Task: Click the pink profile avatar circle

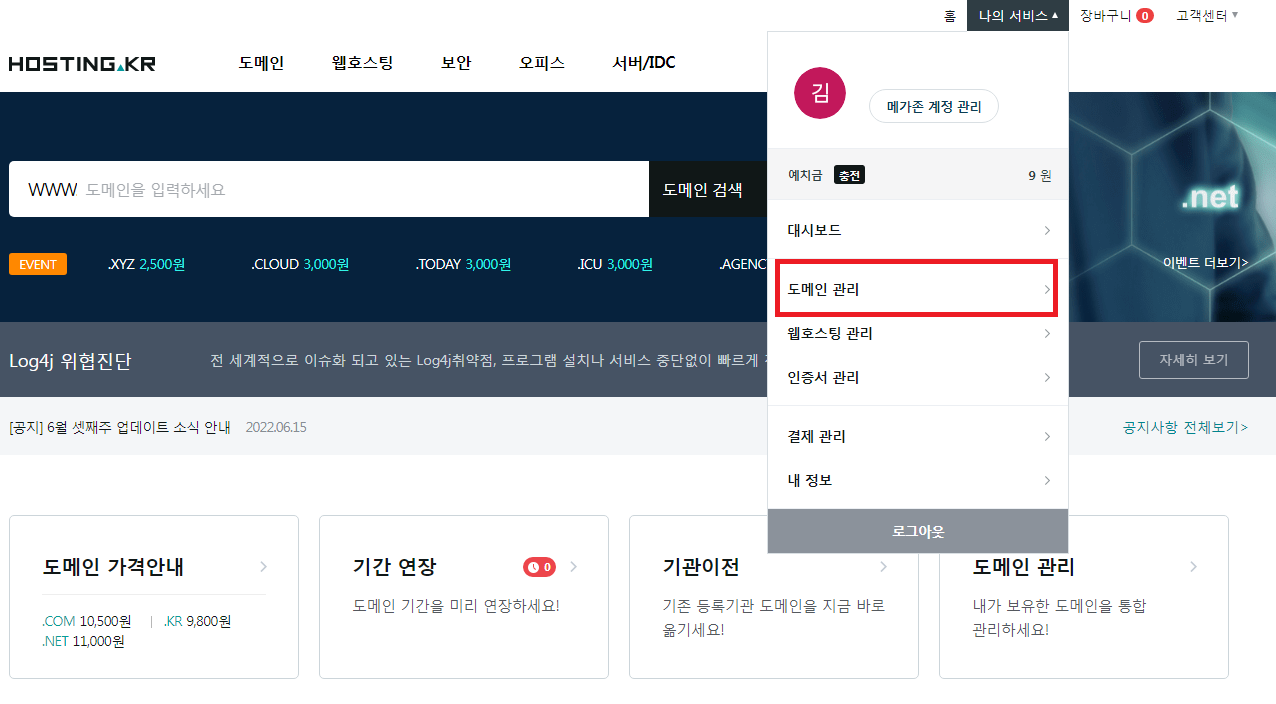Action: tap(819, 92)
